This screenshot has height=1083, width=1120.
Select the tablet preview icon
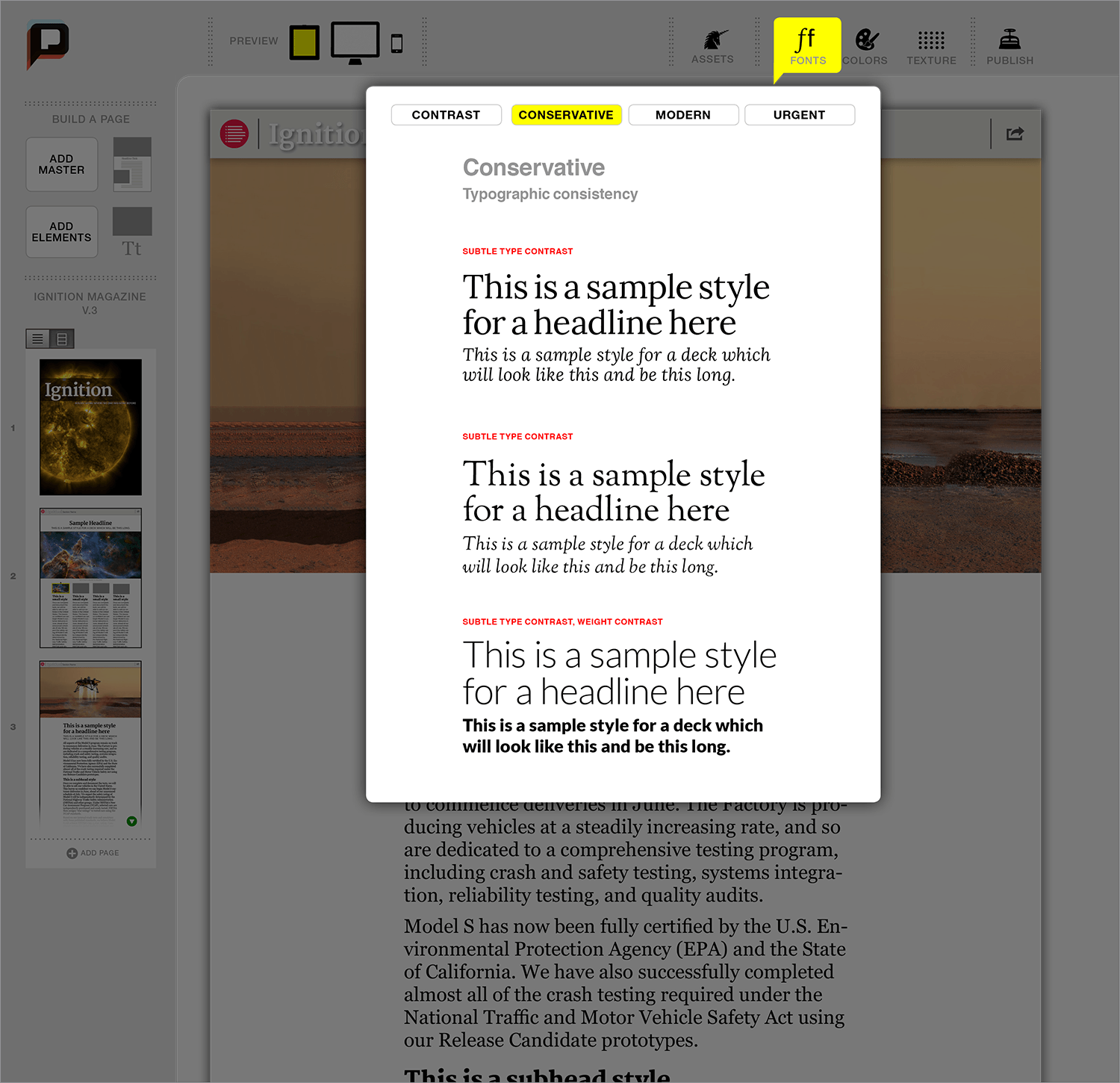point(305,42)
